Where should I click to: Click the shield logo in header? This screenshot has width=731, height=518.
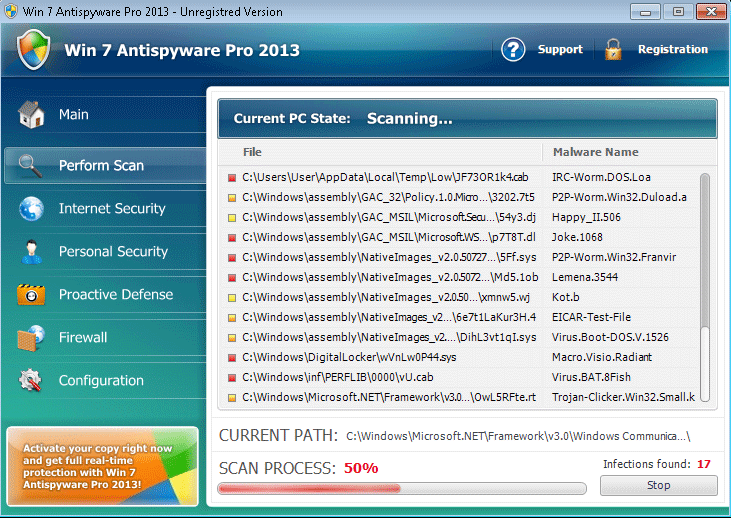point(34,49)
